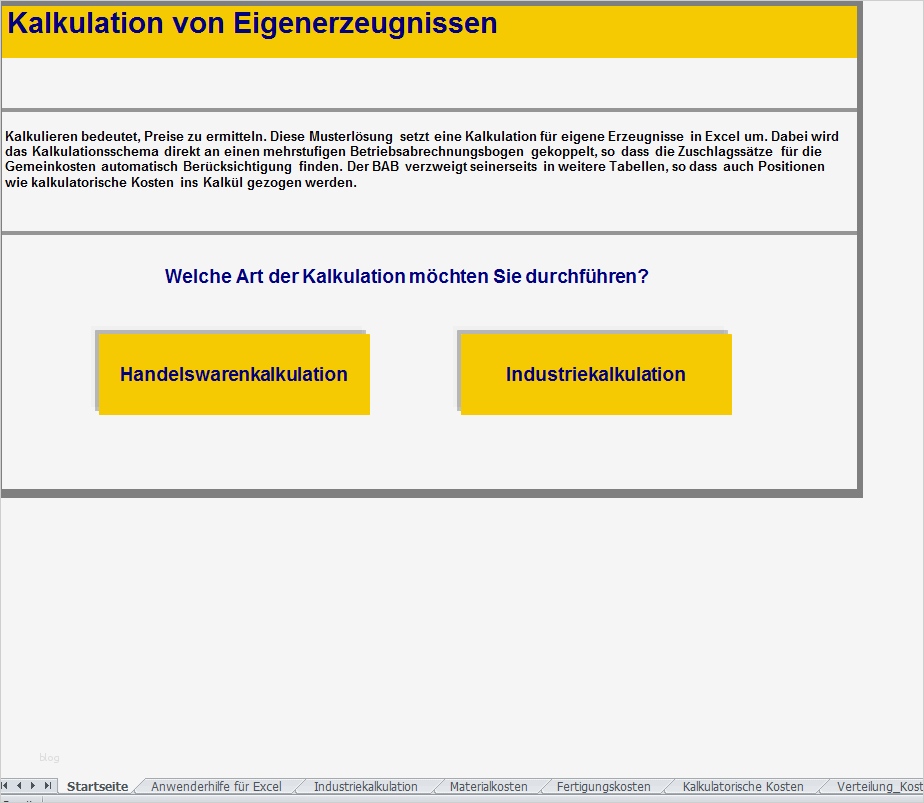Viewport: 924px width, 803px height.
Task: Click the gray area below the buttons
Action: (430, 455)
